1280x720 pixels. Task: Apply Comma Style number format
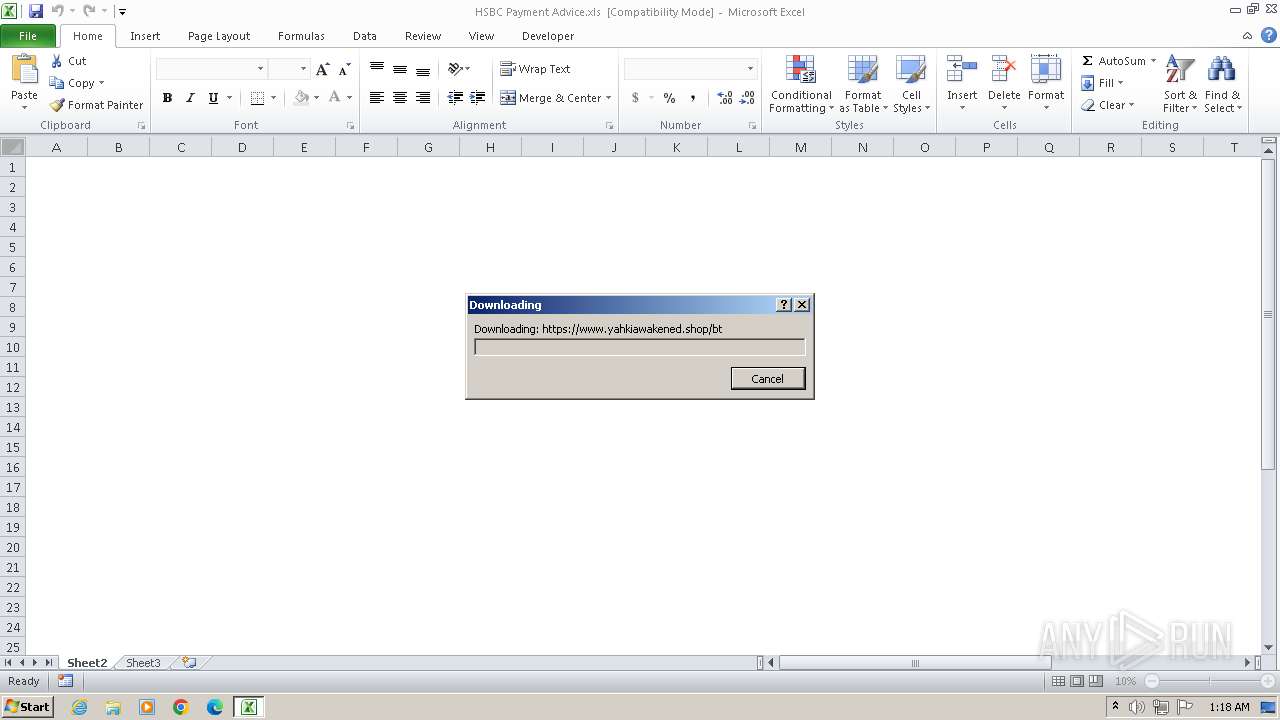coord(692,98)
